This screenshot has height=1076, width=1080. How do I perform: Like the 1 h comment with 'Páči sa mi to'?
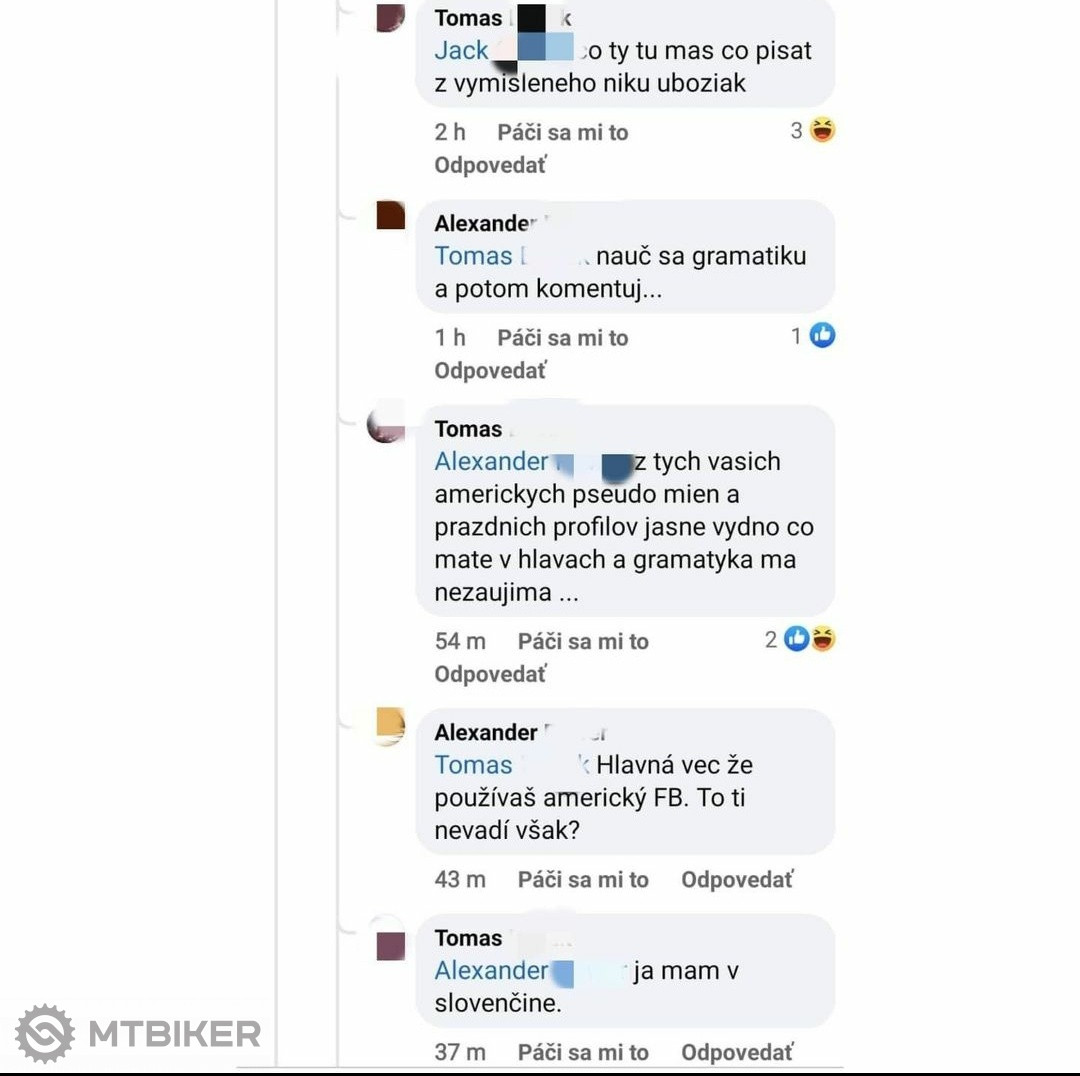click(x=563, y=338)
